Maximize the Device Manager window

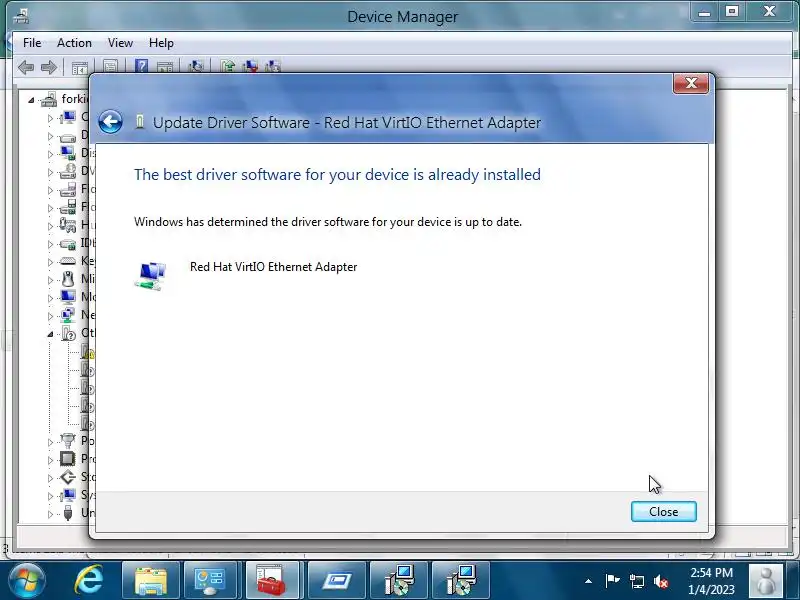732,12
